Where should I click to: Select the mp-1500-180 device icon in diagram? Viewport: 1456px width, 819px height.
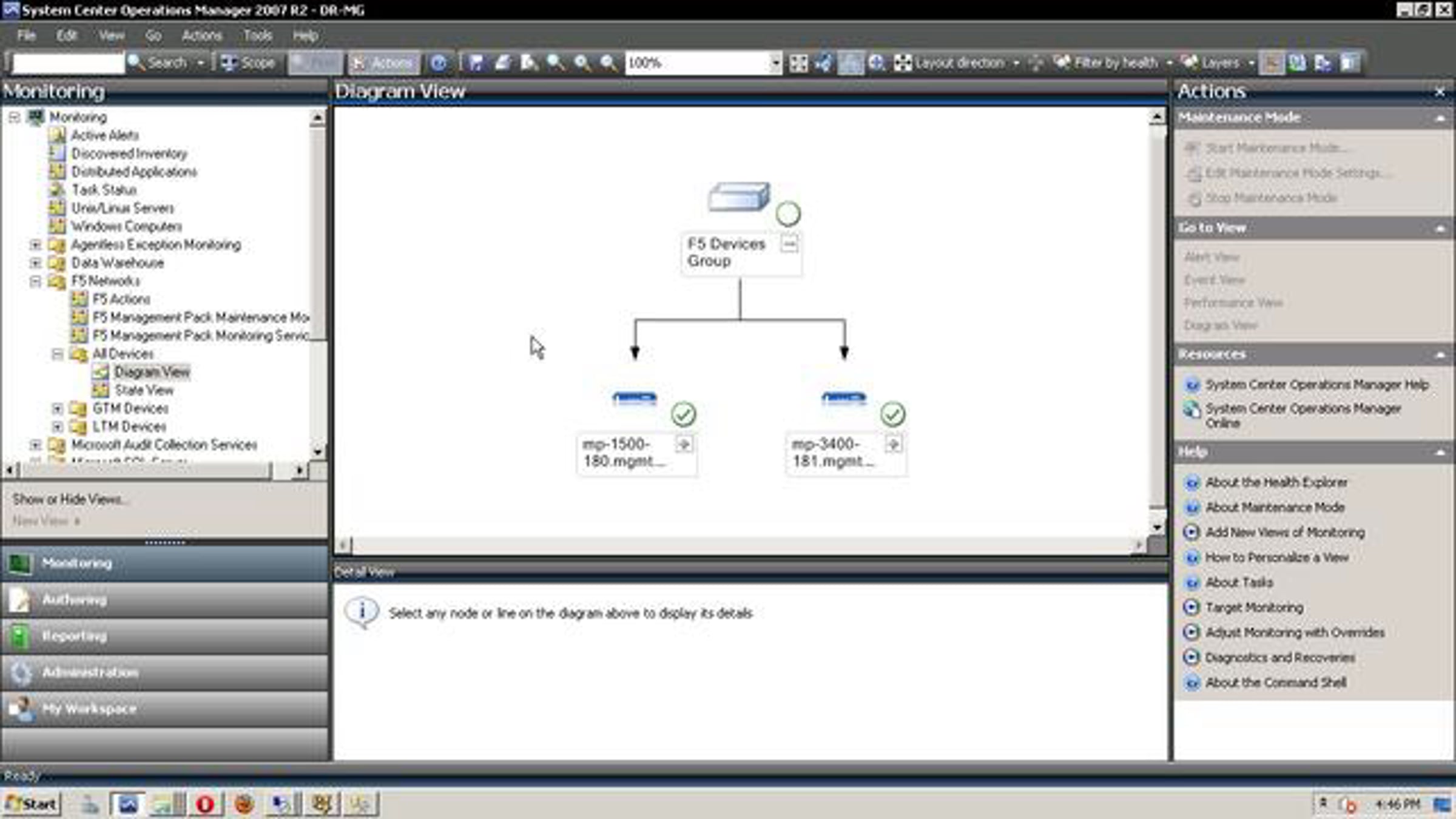click(635, 399)
